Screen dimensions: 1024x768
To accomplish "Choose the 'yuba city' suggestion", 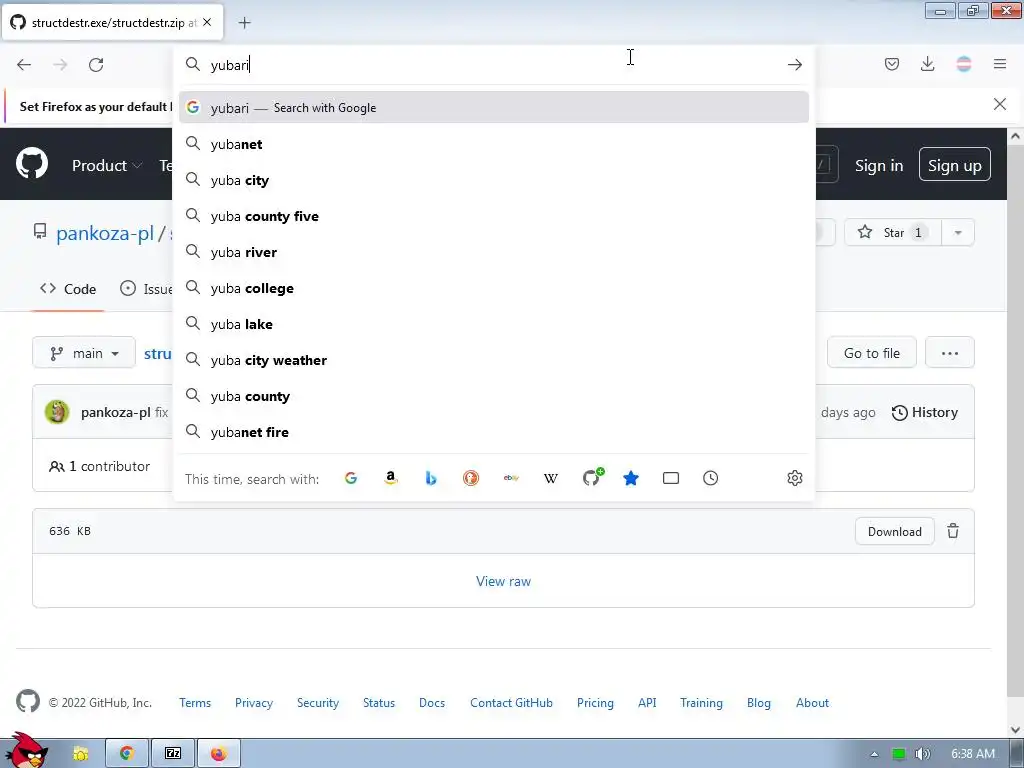I will coord(494,180).
